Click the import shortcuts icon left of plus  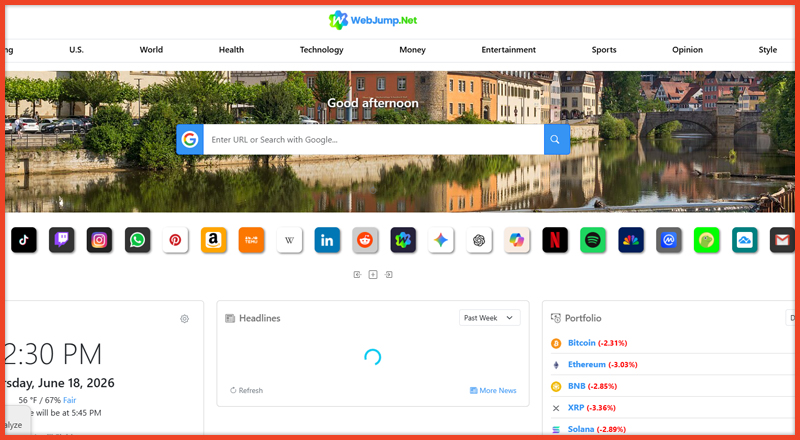pos(357,275)
